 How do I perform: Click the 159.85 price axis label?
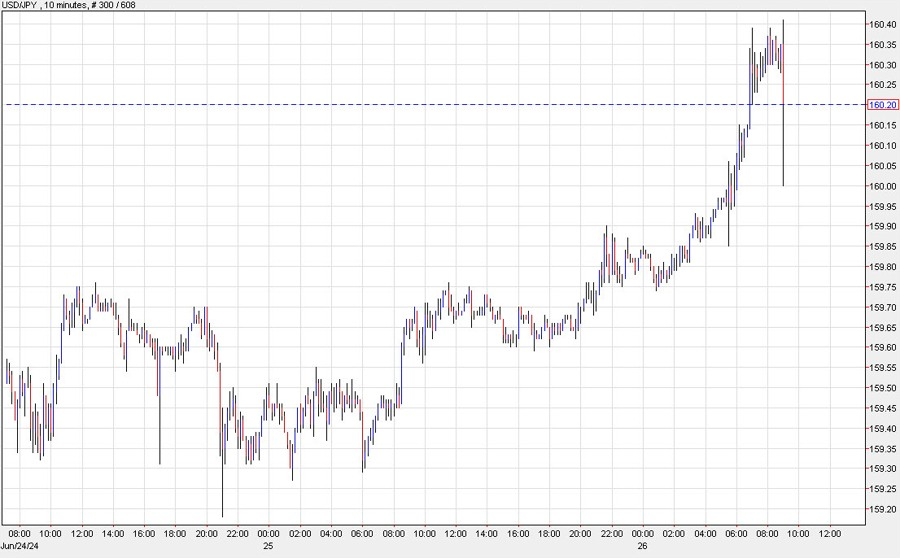click(x=883, y=246)
